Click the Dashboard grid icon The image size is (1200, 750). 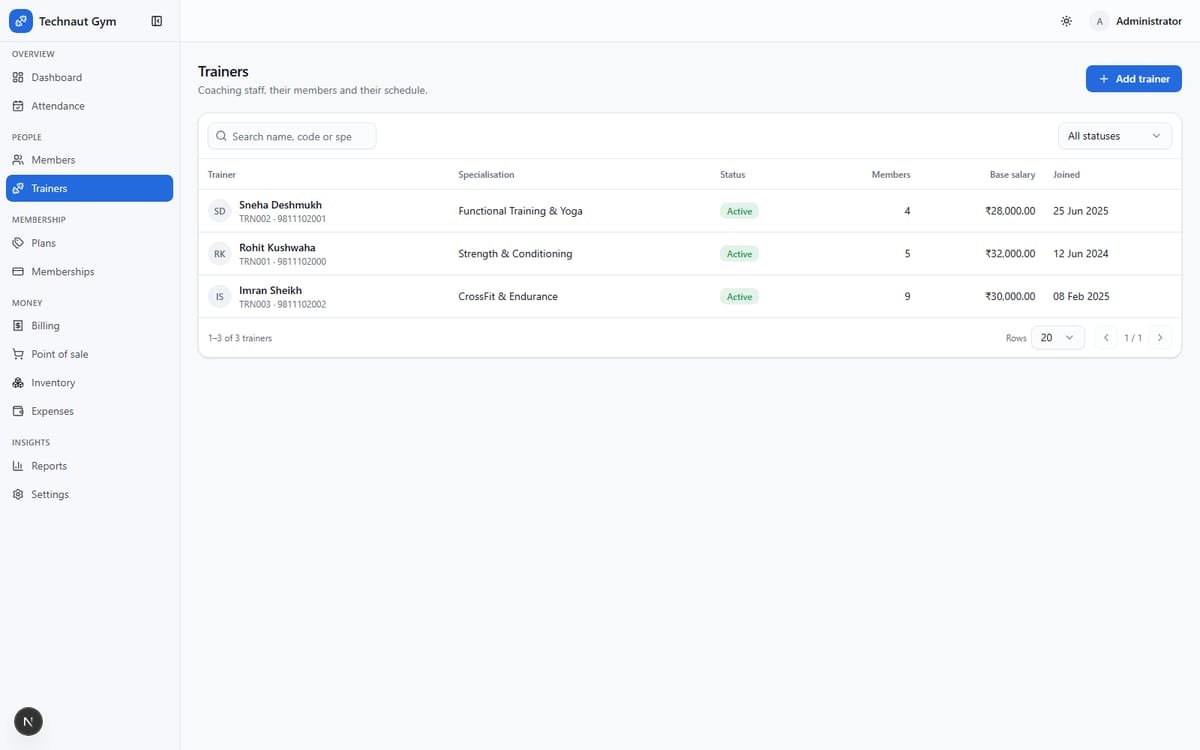(18, 77)
